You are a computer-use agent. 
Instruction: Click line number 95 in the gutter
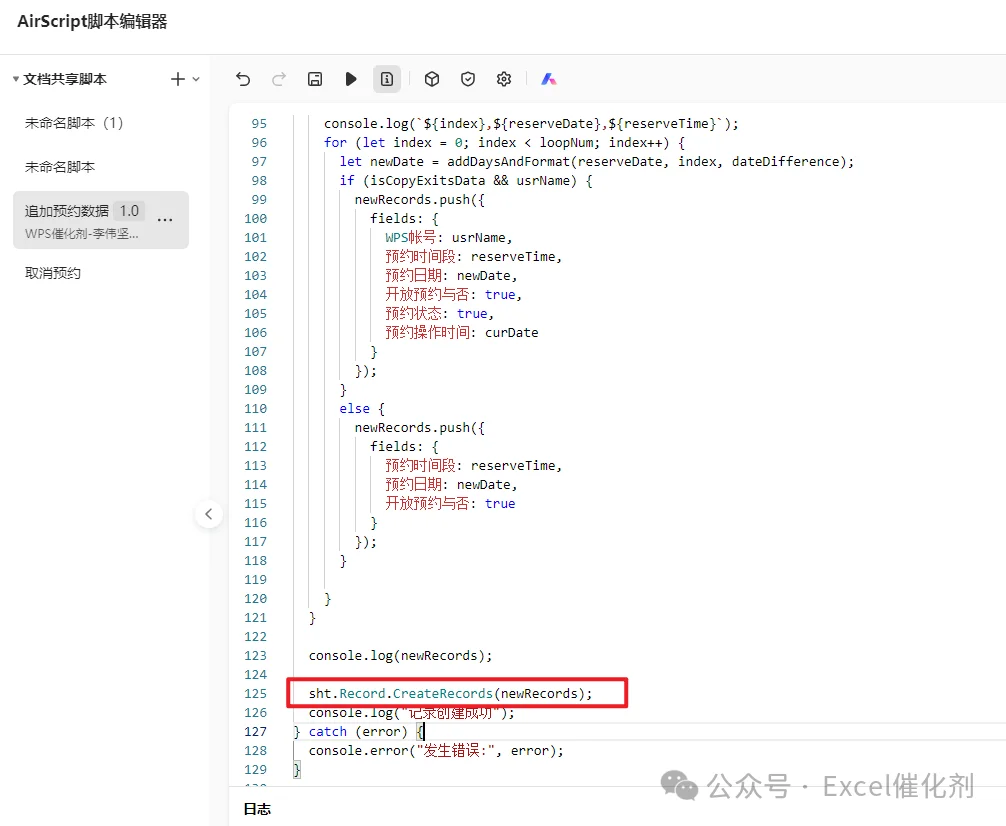coord(259,123)
